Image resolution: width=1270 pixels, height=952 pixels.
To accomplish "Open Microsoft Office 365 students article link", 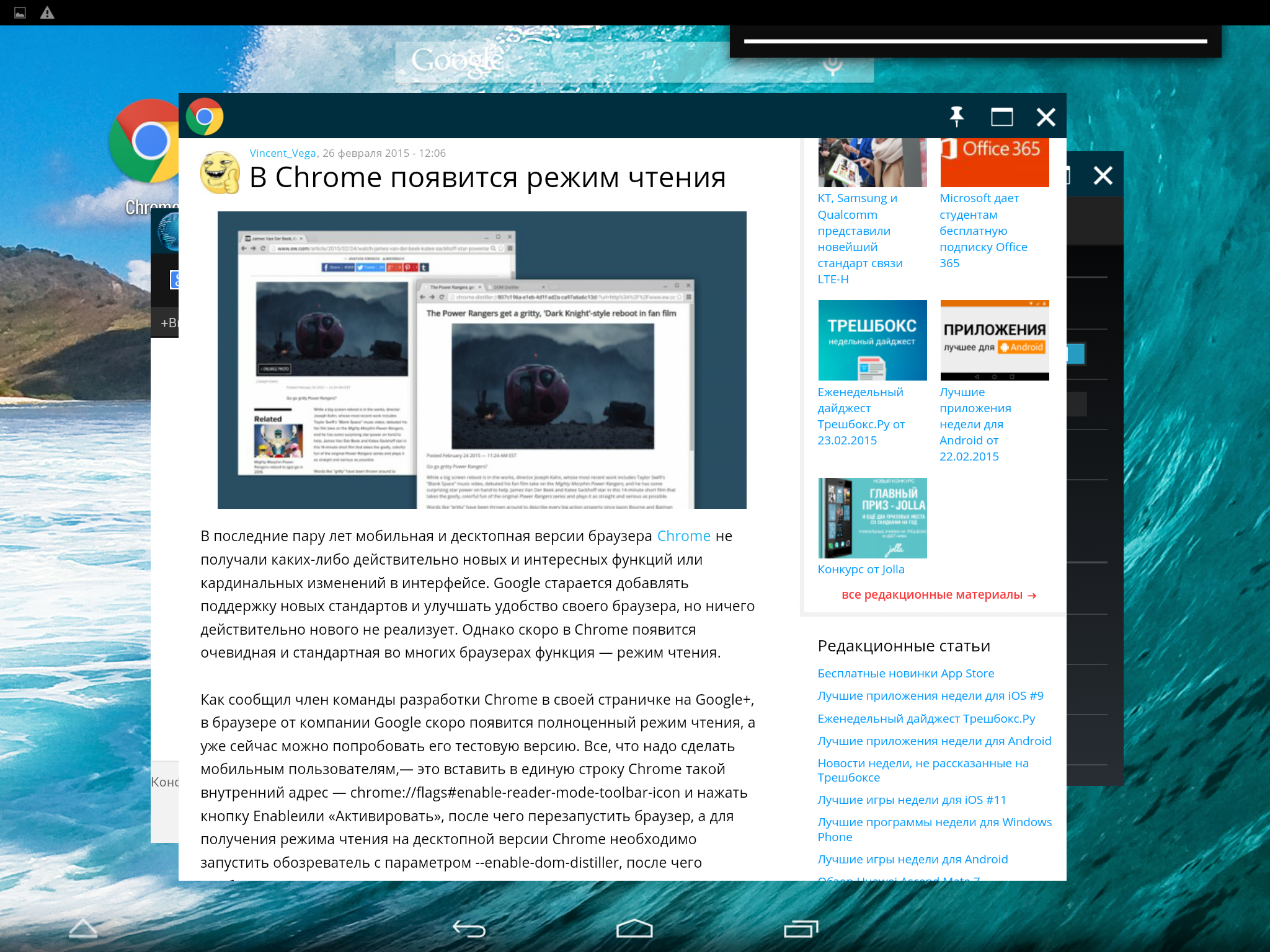I will click(x=984, y=231).
